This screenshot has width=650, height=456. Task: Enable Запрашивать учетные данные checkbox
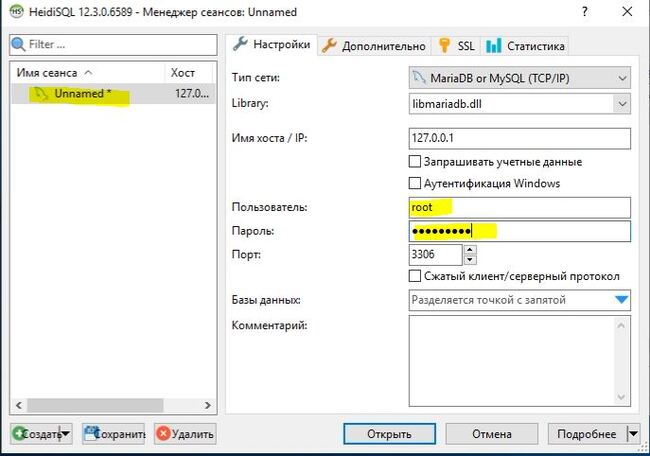[415, 161]
